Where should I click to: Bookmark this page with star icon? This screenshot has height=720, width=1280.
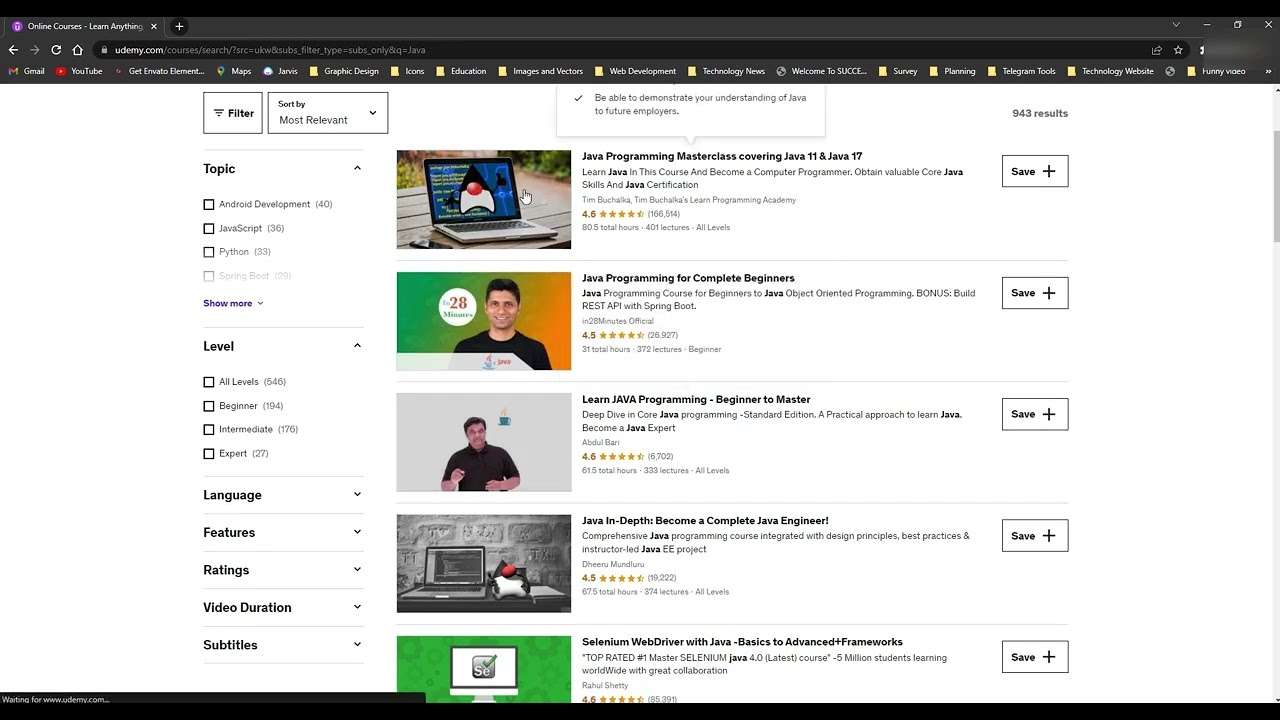1178,50
